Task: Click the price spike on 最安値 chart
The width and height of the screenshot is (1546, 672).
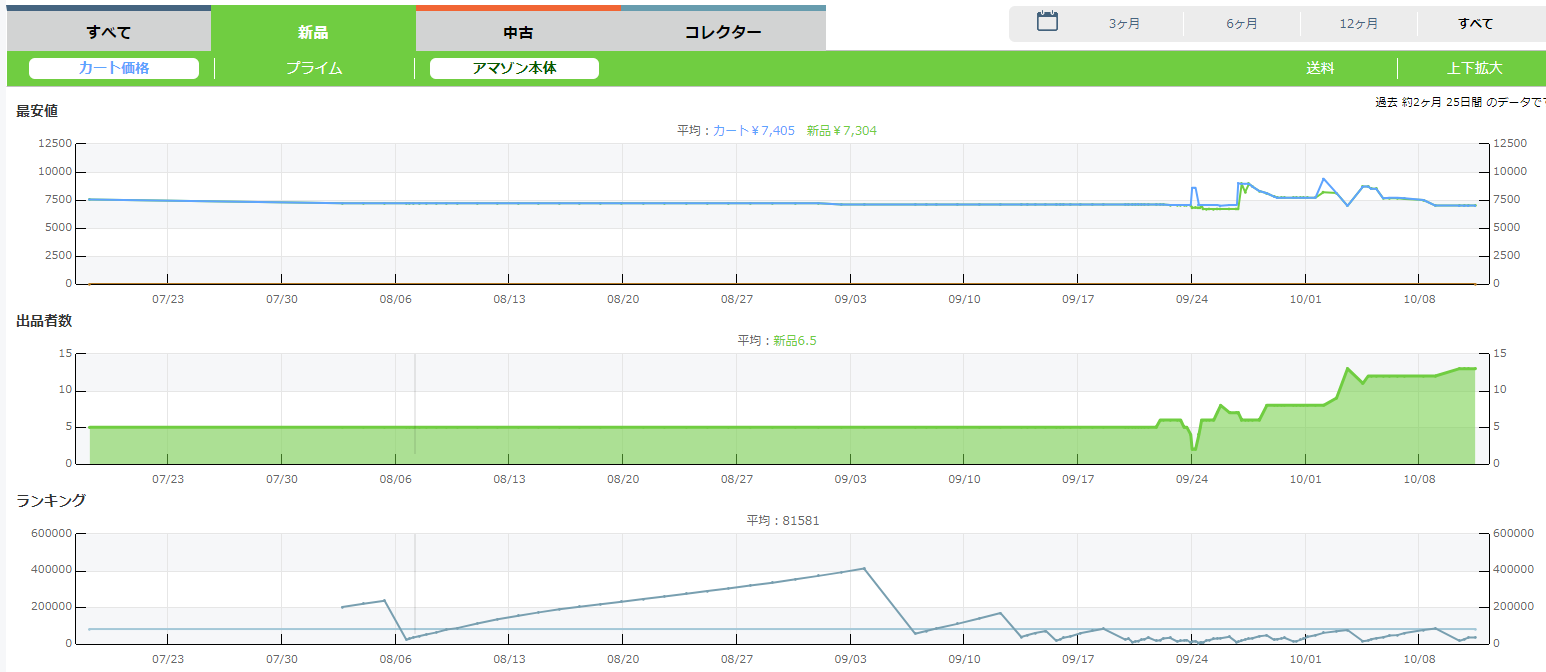Action: pyautogui.click(x=1324, y=179)
